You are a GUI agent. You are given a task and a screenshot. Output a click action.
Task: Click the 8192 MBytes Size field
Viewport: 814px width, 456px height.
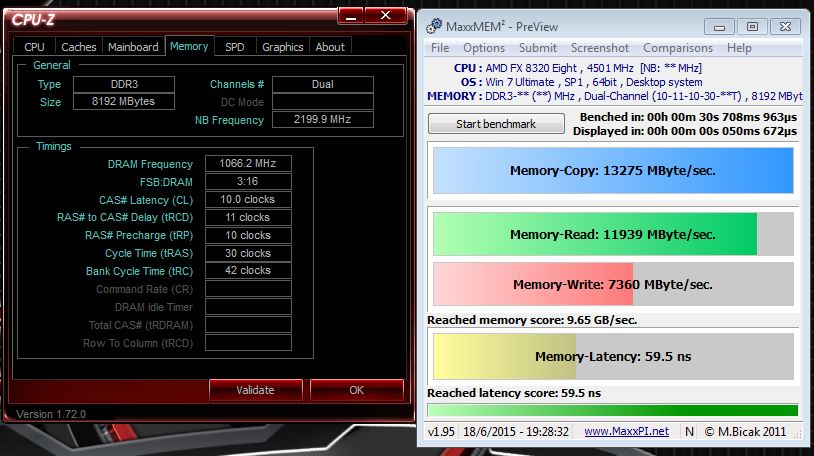pyautogui.click(x=124, y=101)
